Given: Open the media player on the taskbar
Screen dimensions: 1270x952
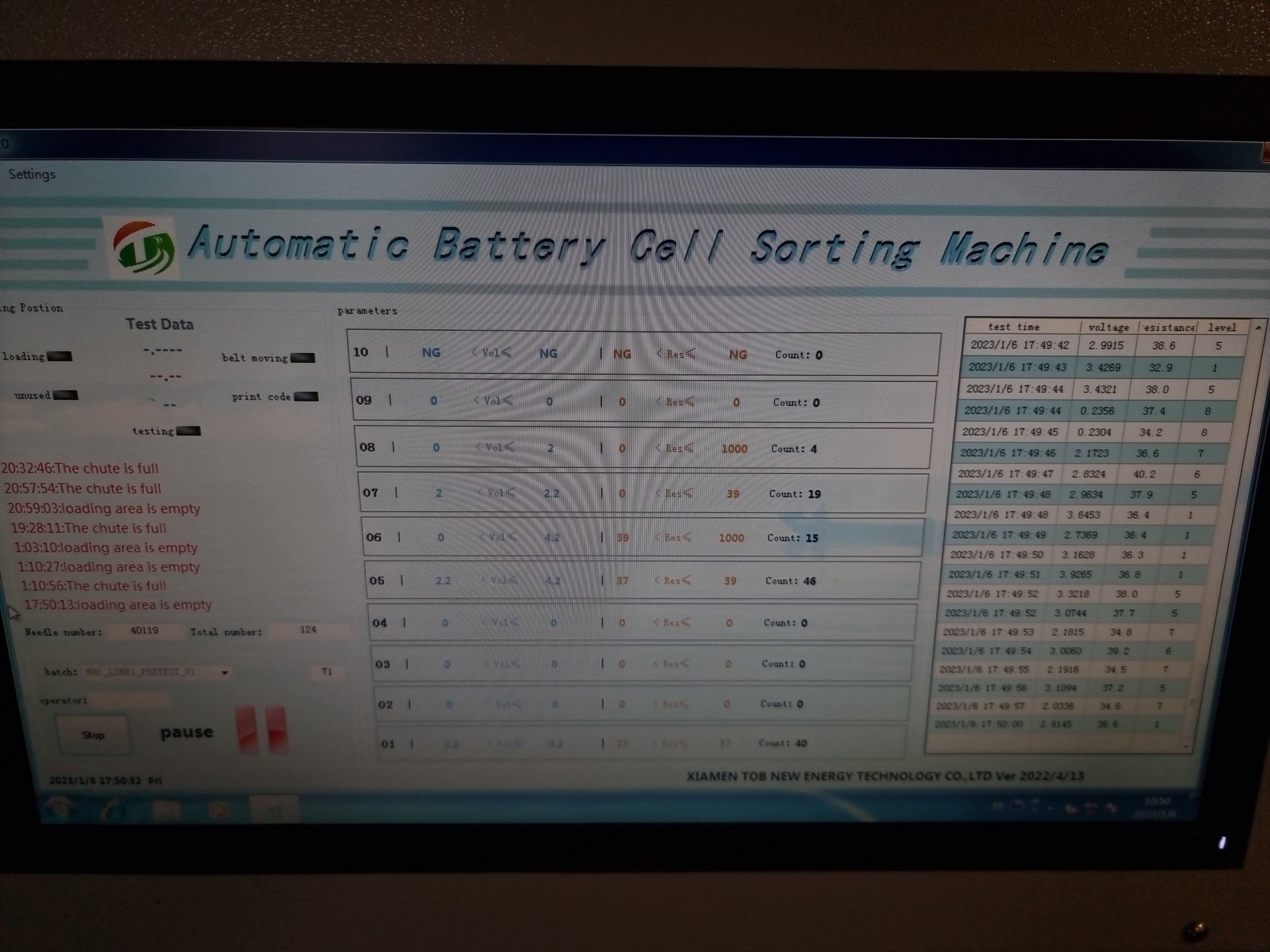Looking at the screenshot, I should tap(219, 809).
